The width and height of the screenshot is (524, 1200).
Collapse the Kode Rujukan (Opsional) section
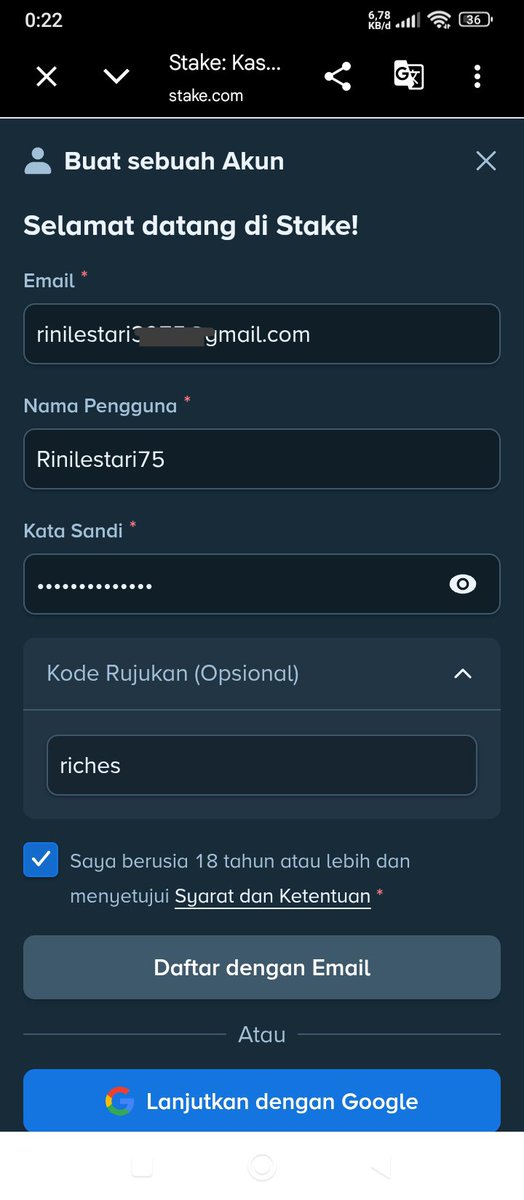(x=462, y=674)
